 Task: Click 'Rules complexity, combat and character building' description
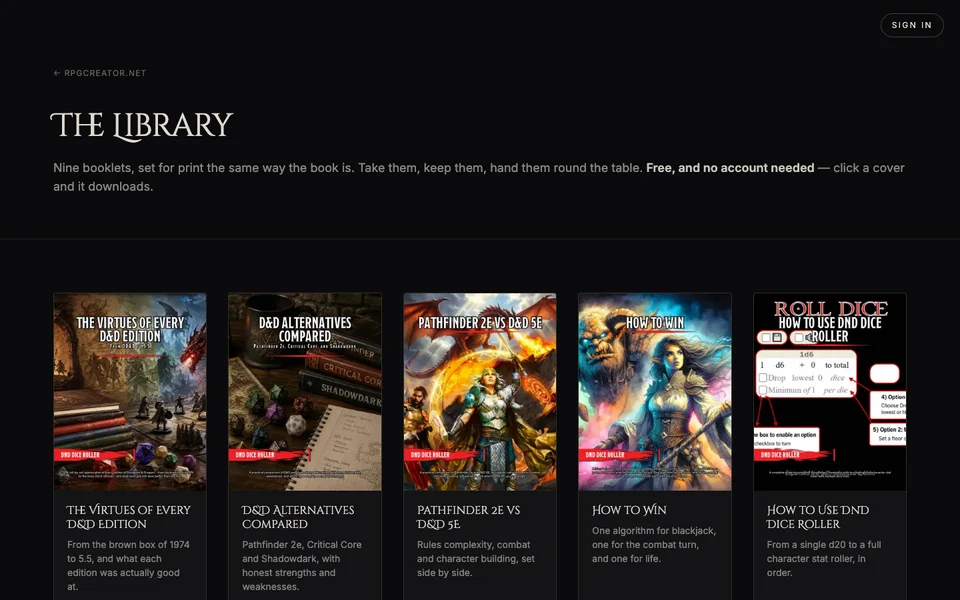[476, 558]
